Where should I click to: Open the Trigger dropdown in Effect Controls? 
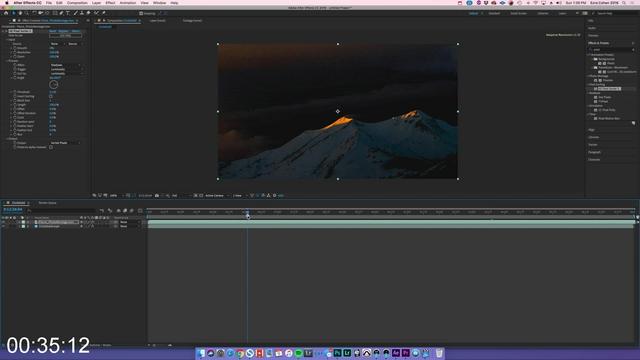(67, 69)
